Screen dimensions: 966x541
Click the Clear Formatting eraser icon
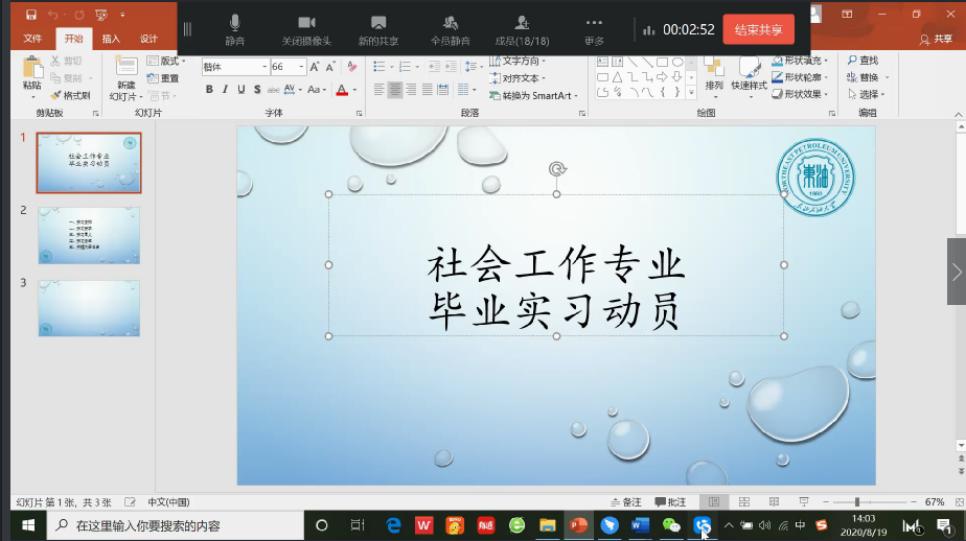coord(351,67)
